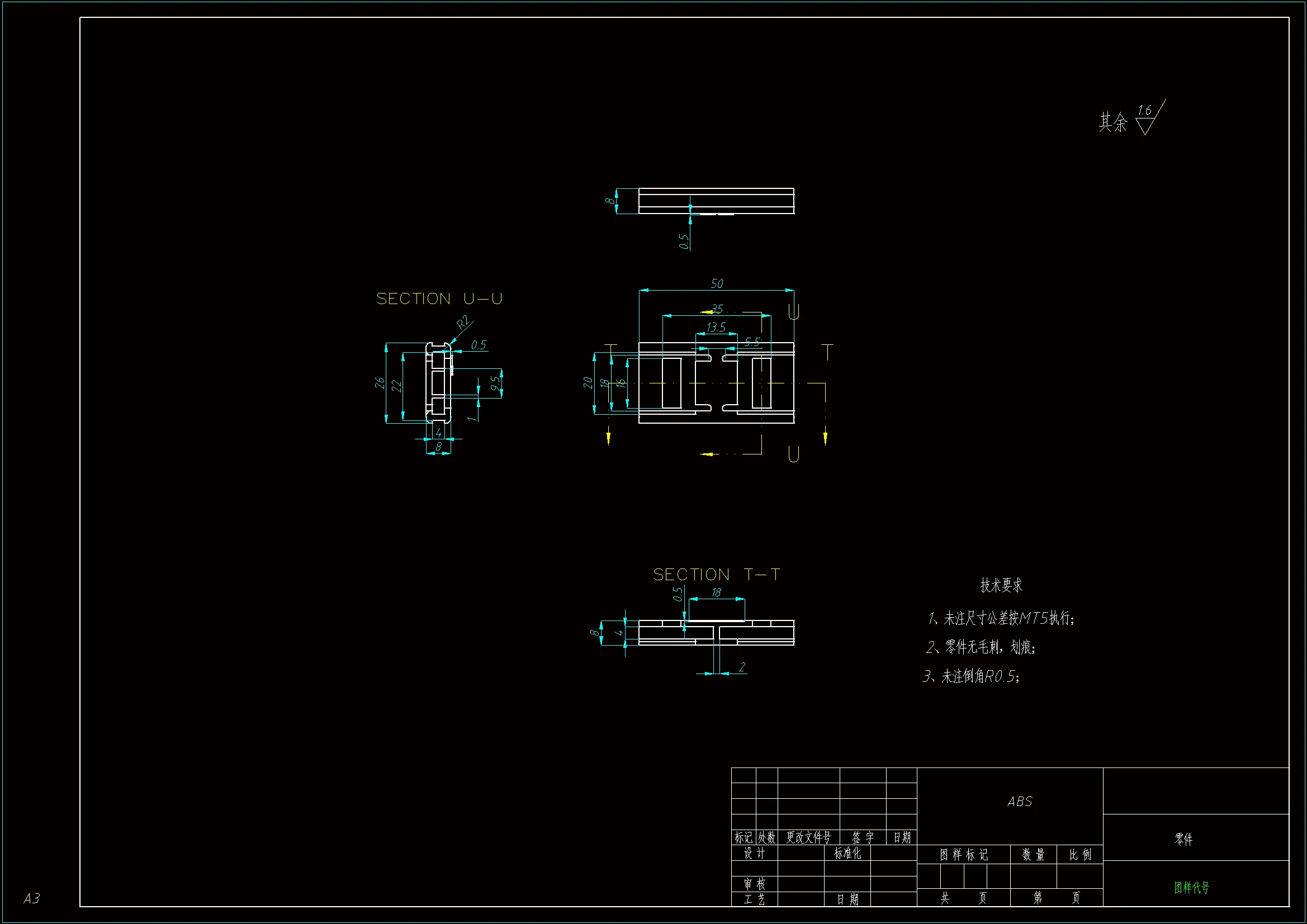Click the green 图样代号 text
The height and width of the screenshot is (924, 1307).
coord(1191,887)
